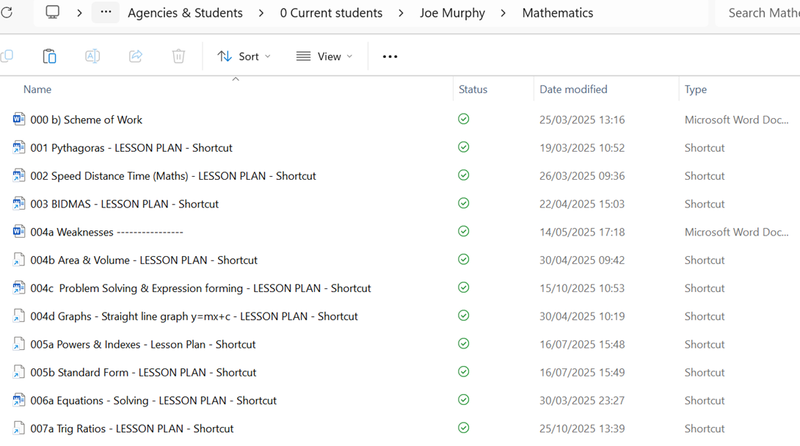Select the Word icon for Scheme of Work
Screen dimensions: 800x446
click(18, 120)
